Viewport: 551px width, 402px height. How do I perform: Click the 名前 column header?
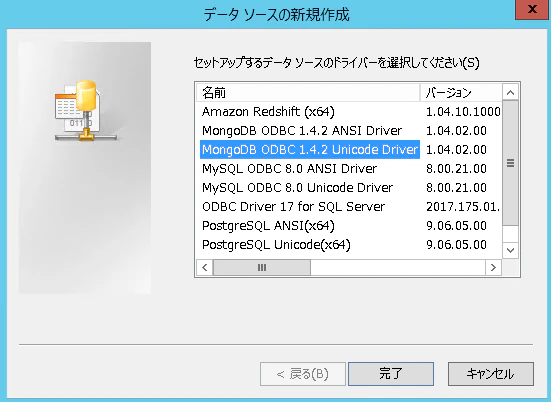pos(308,93)
